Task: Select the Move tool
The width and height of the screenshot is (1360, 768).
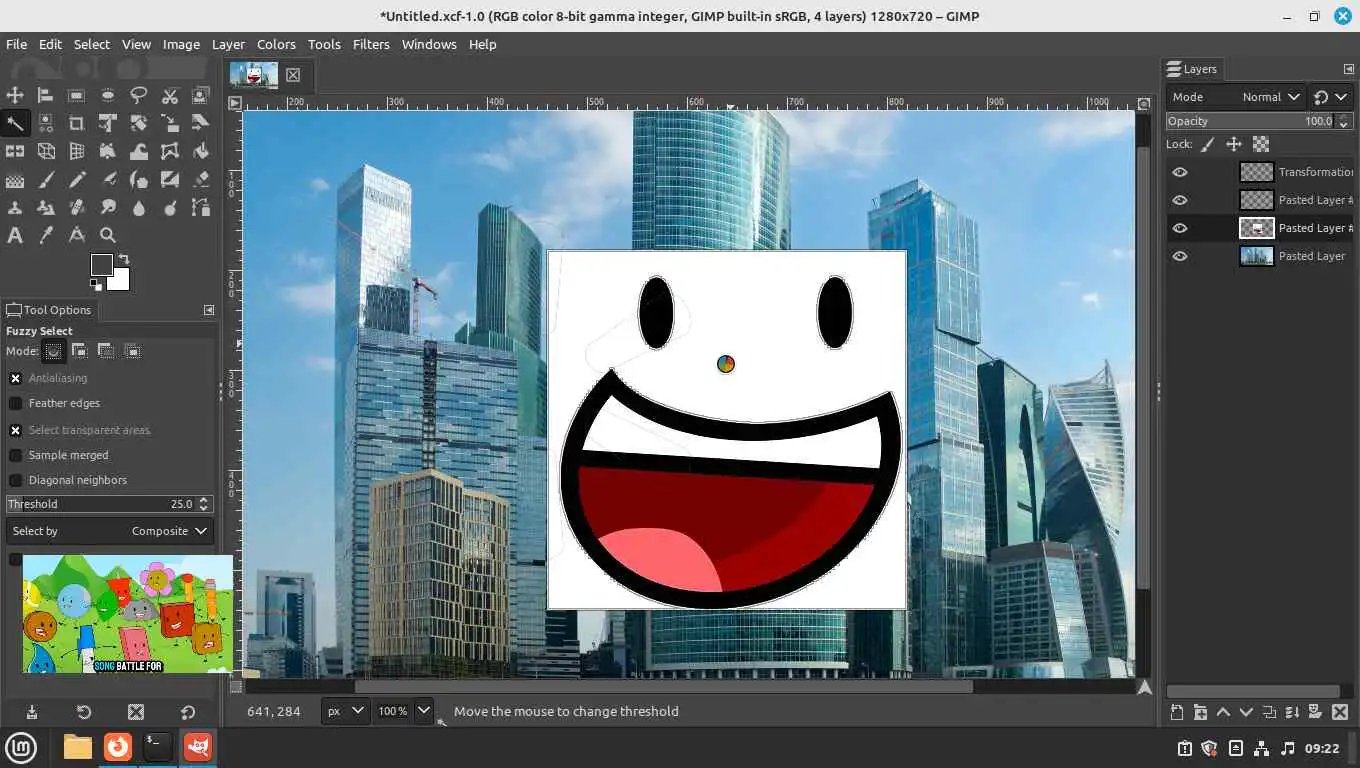Action: 15,95
